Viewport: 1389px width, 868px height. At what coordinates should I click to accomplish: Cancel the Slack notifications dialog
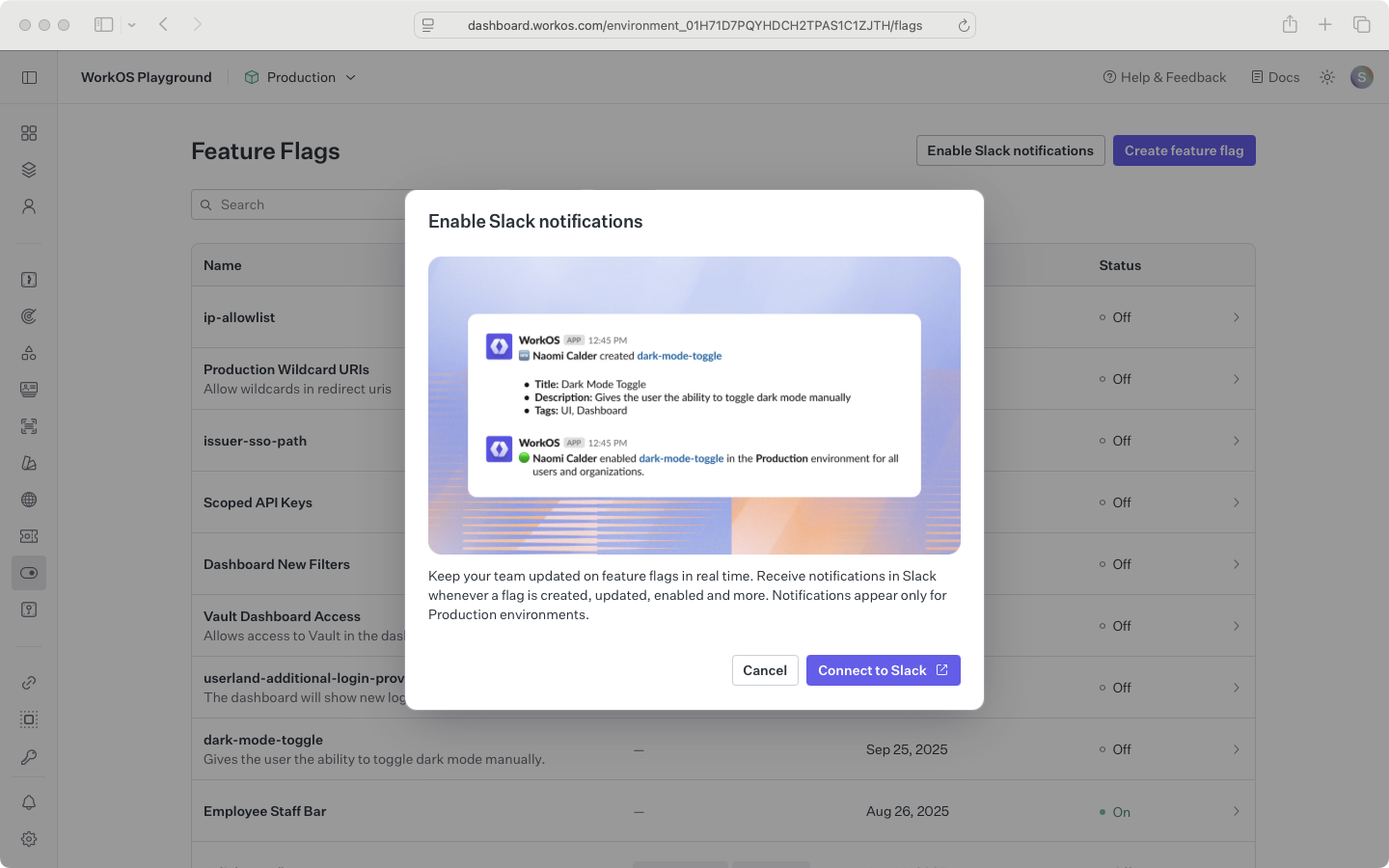(765, 670)
